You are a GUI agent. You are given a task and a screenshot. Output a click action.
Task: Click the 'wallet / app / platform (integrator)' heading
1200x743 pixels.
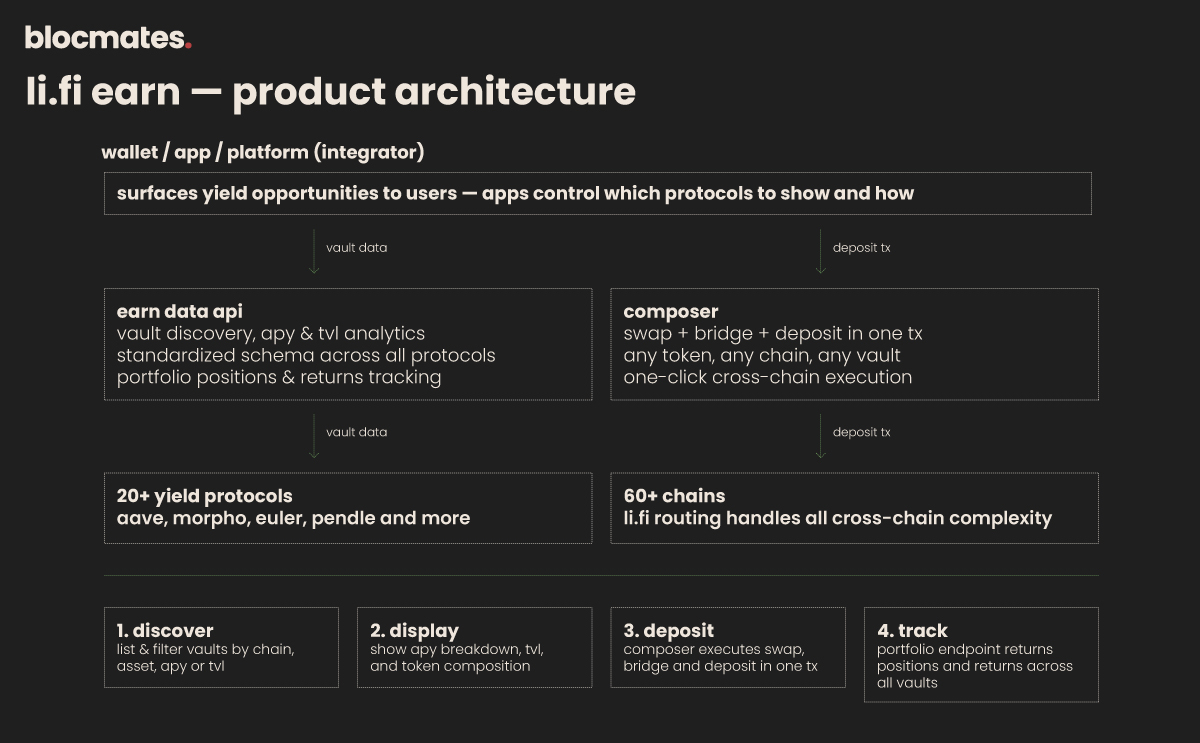(x=263, y=152)
